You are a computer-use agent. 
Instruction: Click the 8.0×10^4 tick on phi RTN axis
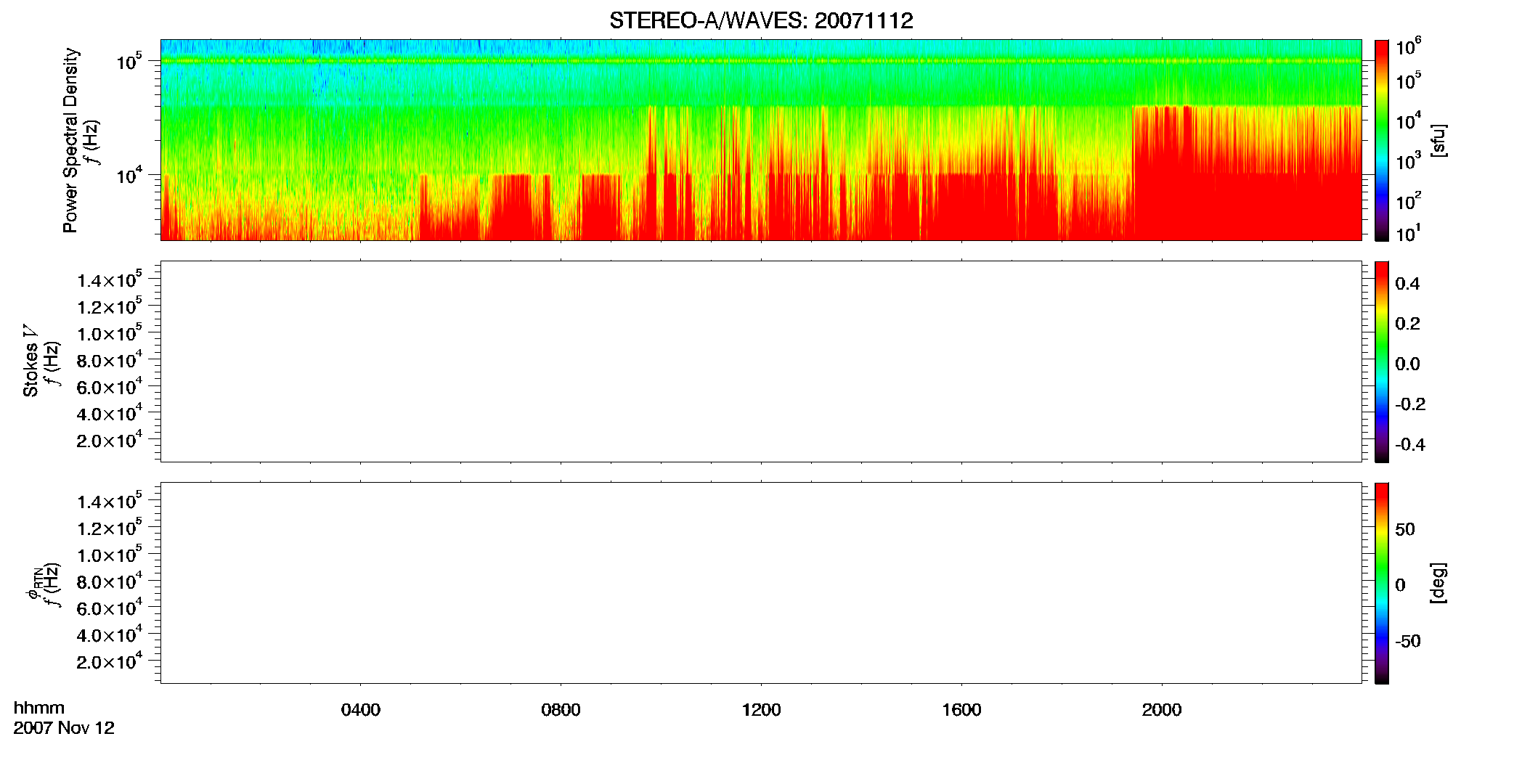[x=110, y=581]
